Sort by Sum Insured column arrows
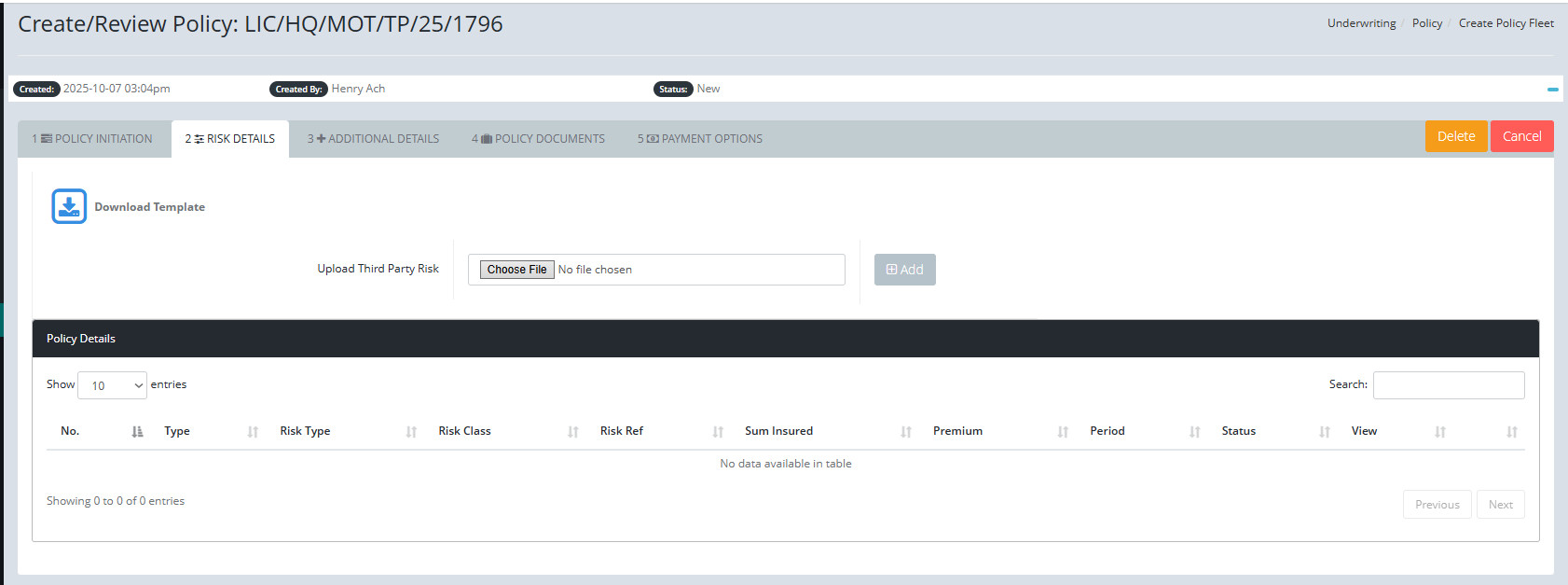Image resolution: width=1568 pixels, height=585 pixels. (905, 432)
